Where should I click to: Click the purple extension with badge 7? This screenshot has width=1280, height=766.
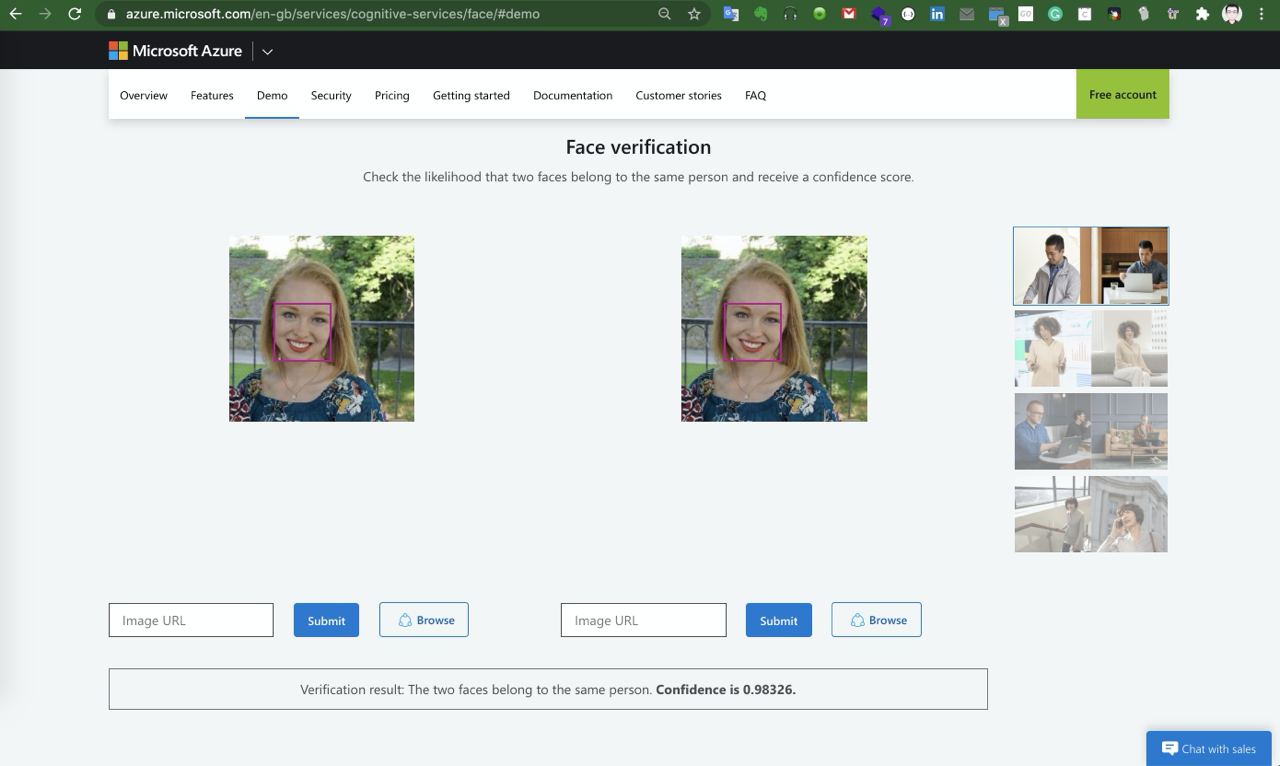(879, 15)
